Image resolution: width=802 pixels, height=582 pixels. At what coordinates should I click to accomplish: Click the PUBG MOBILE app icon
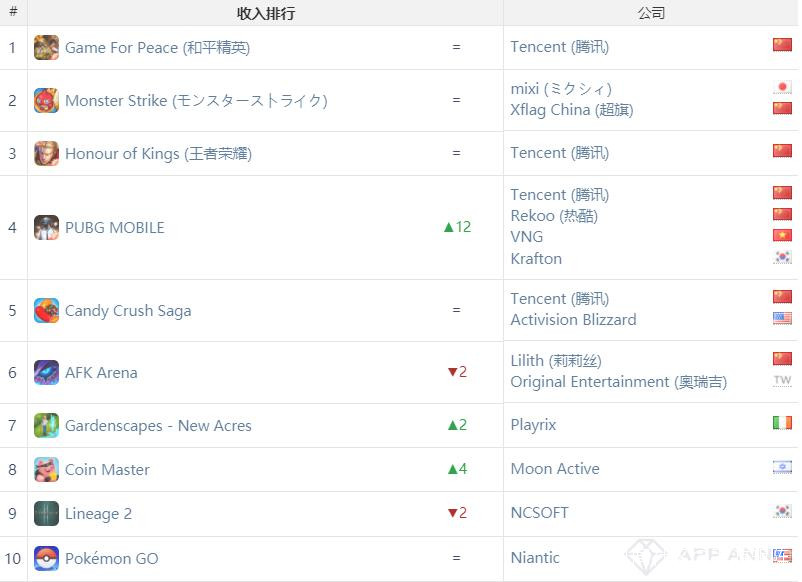click(46, 227)
